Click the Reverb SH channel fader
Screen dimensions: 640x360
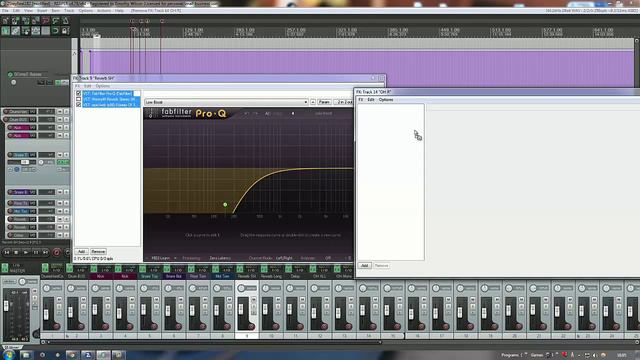pyautogui.click(x=241, y=310)
